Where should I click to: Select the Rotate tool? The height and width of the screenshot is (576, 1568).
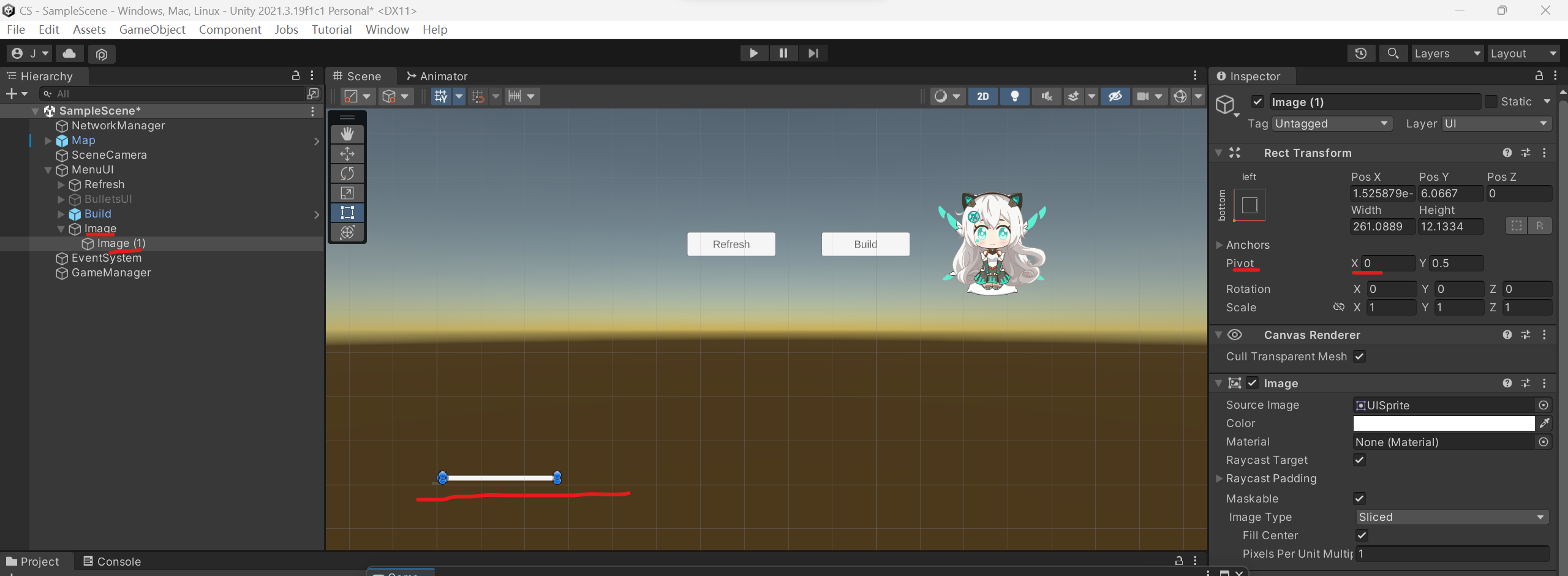[x=347, y=173]
